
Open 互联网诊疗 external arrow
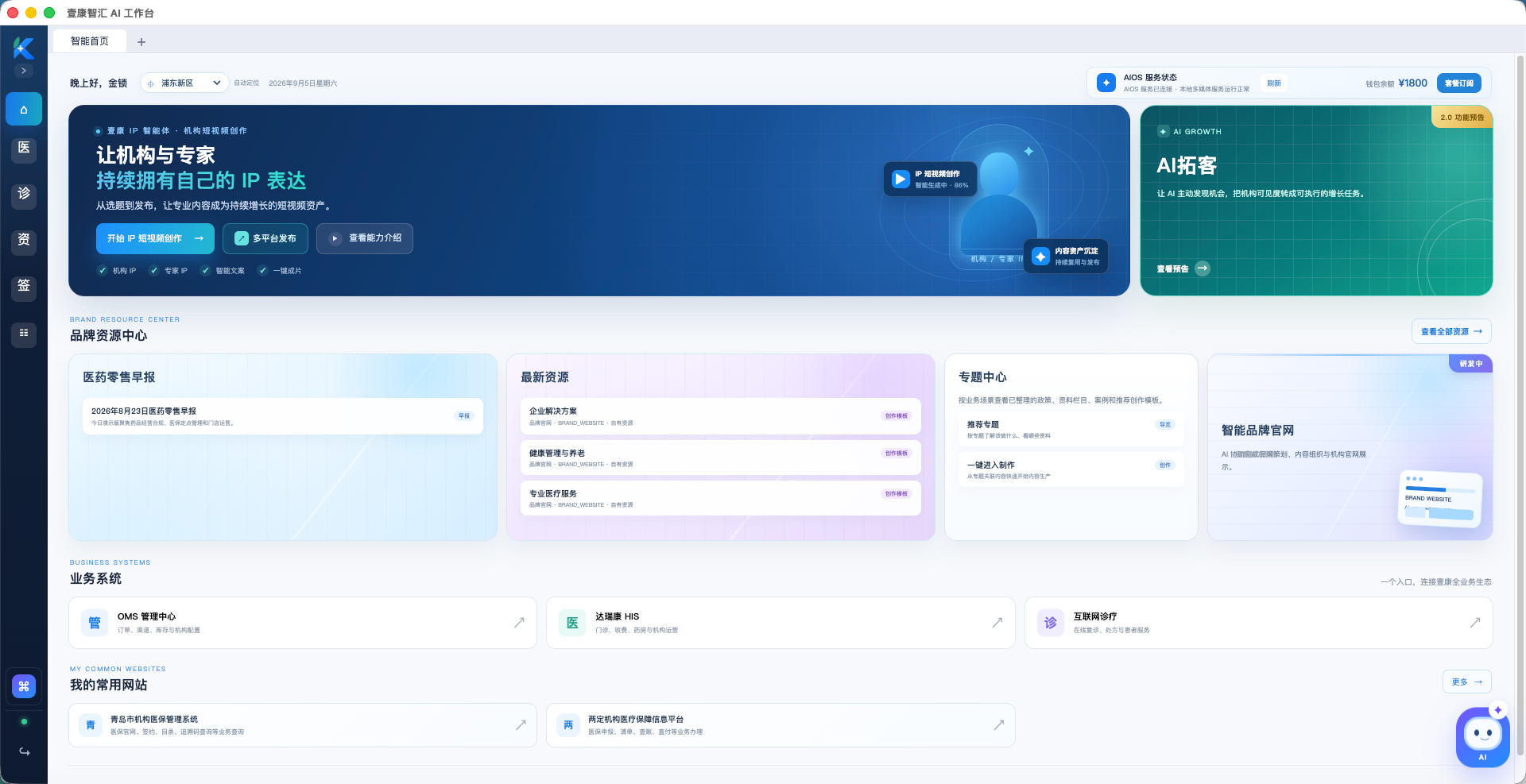tap(1474, 623)
